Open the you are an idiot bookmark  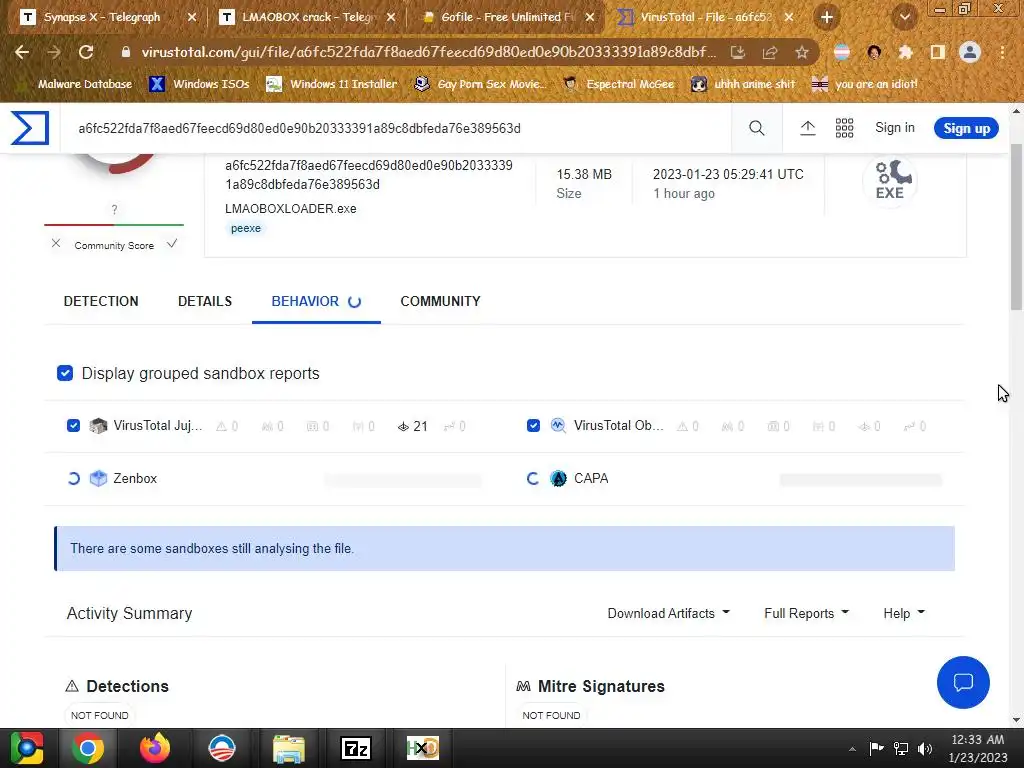pyautogui.click(x=865, y=84)
